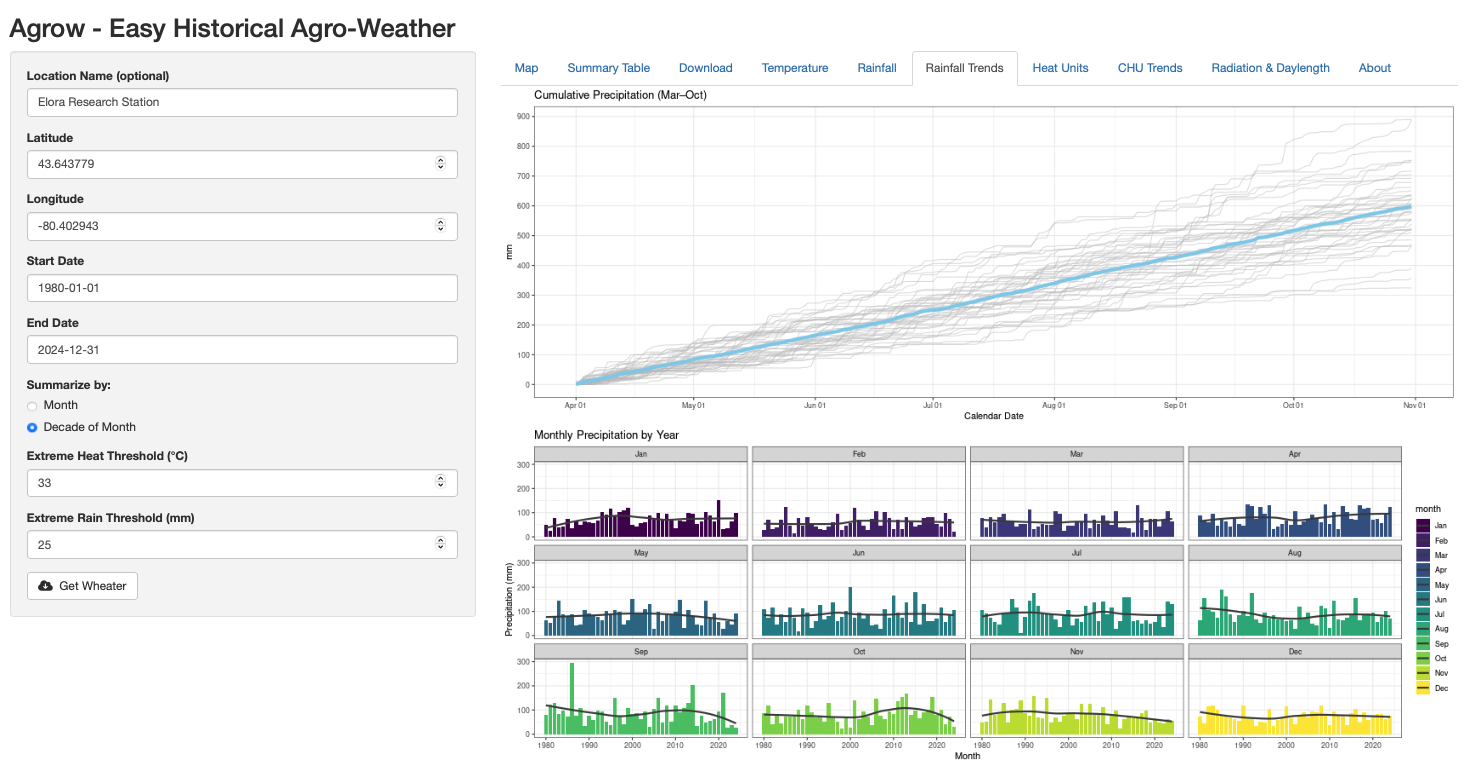
Task: Click the End Date input field
Action: [241, 350]
